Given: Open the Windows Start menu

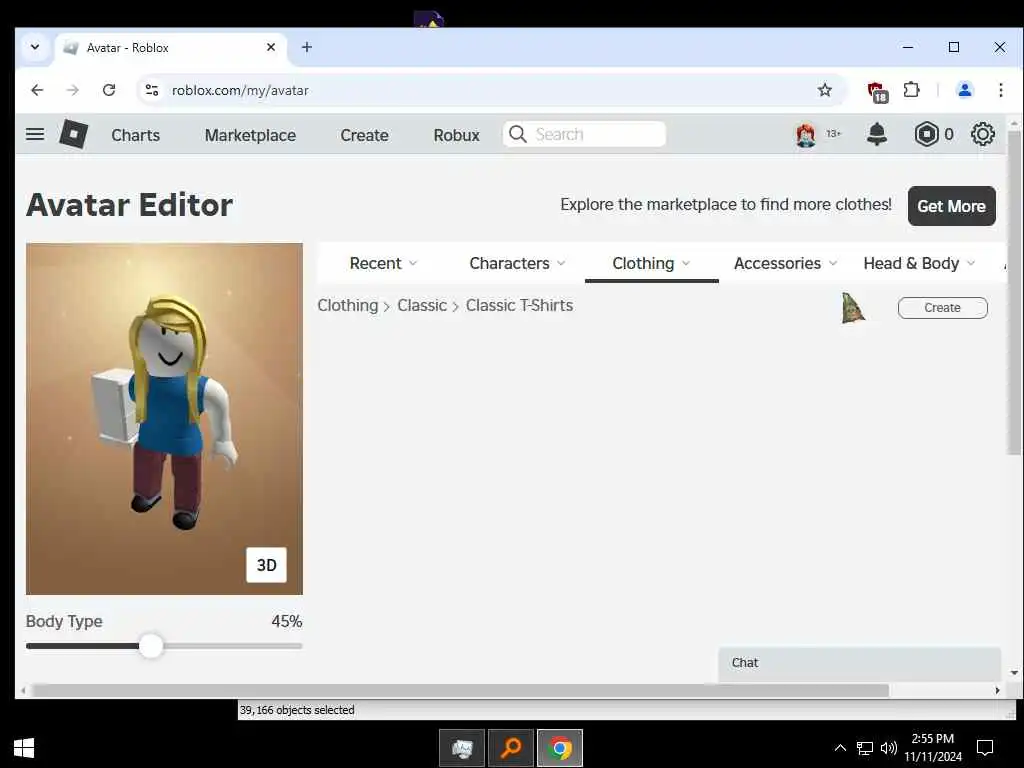Looking at the screenshot, I should pyautogui.click(x=24, y=748).
